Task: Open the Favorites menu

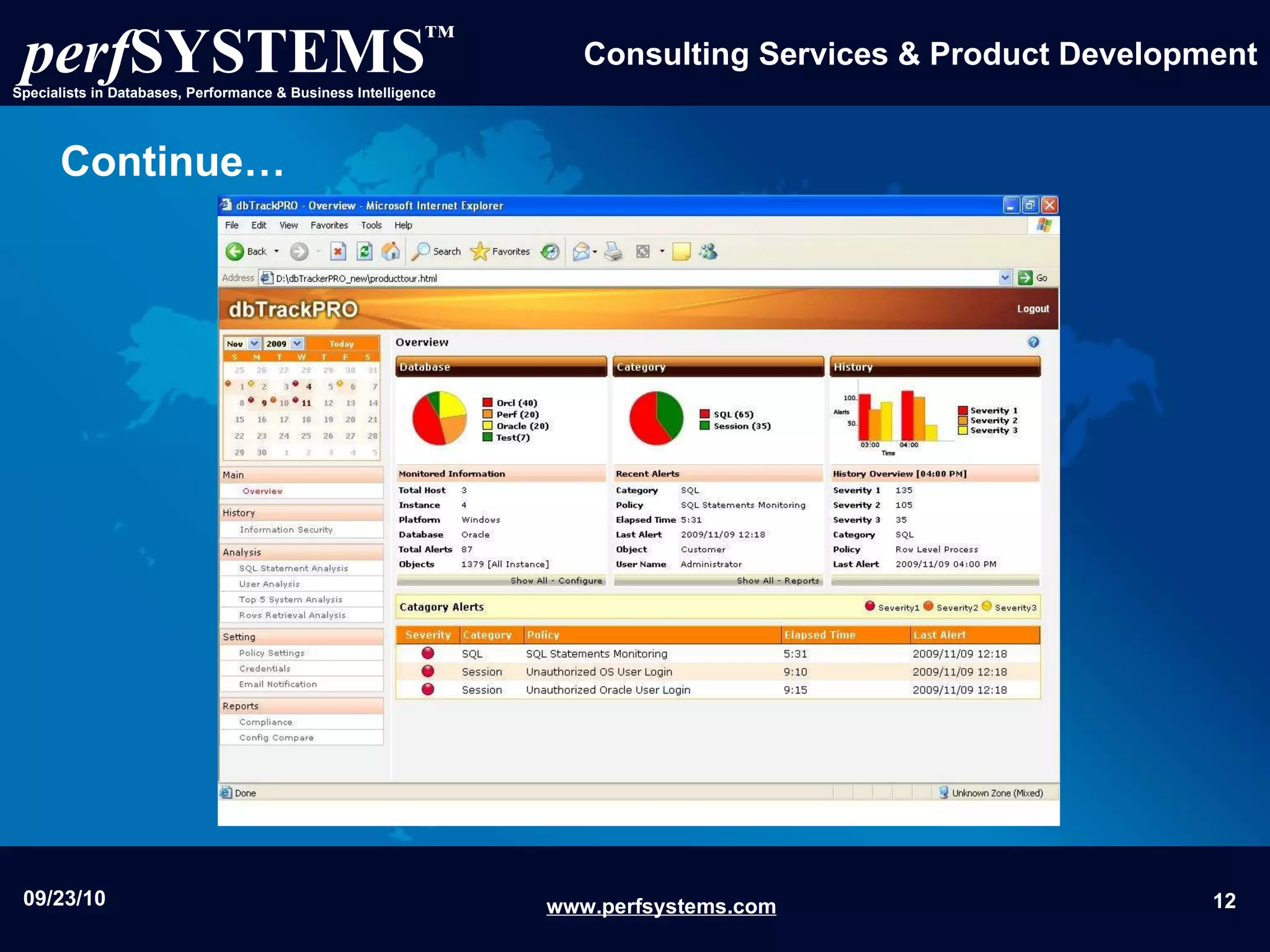Action: 329,225
